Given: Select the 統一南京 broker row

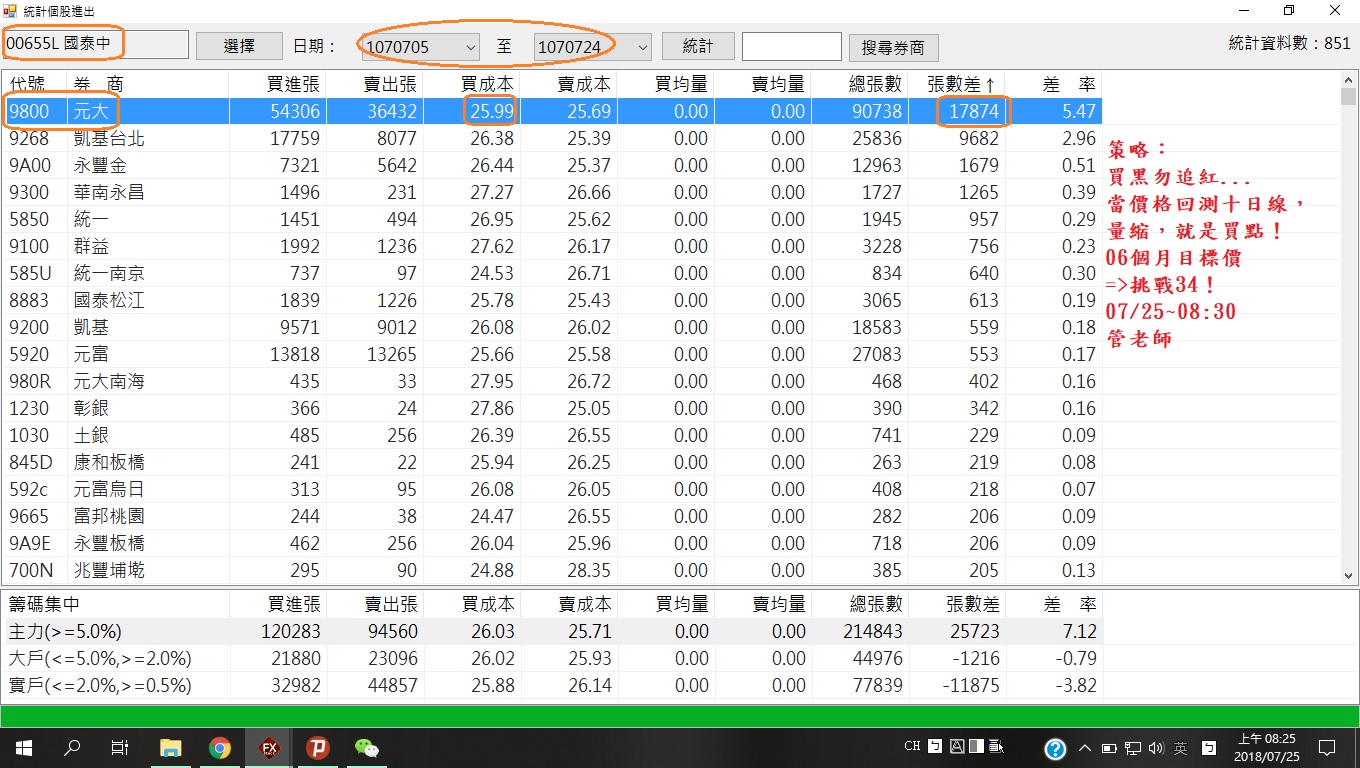Looking at the screenshot, I should point(552,273).
